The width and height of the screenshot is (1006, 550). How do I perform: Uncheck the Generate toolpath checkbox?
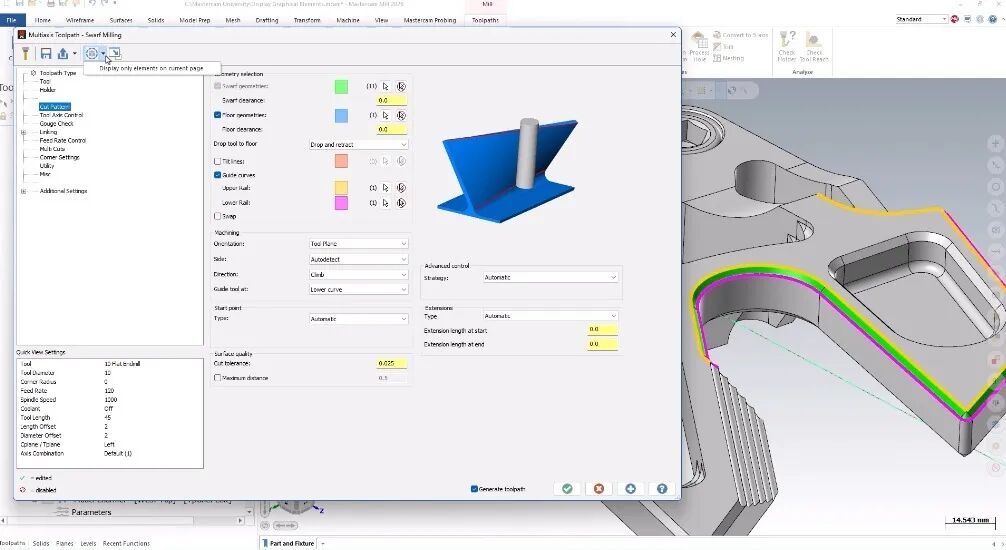(x=474, y=489)
